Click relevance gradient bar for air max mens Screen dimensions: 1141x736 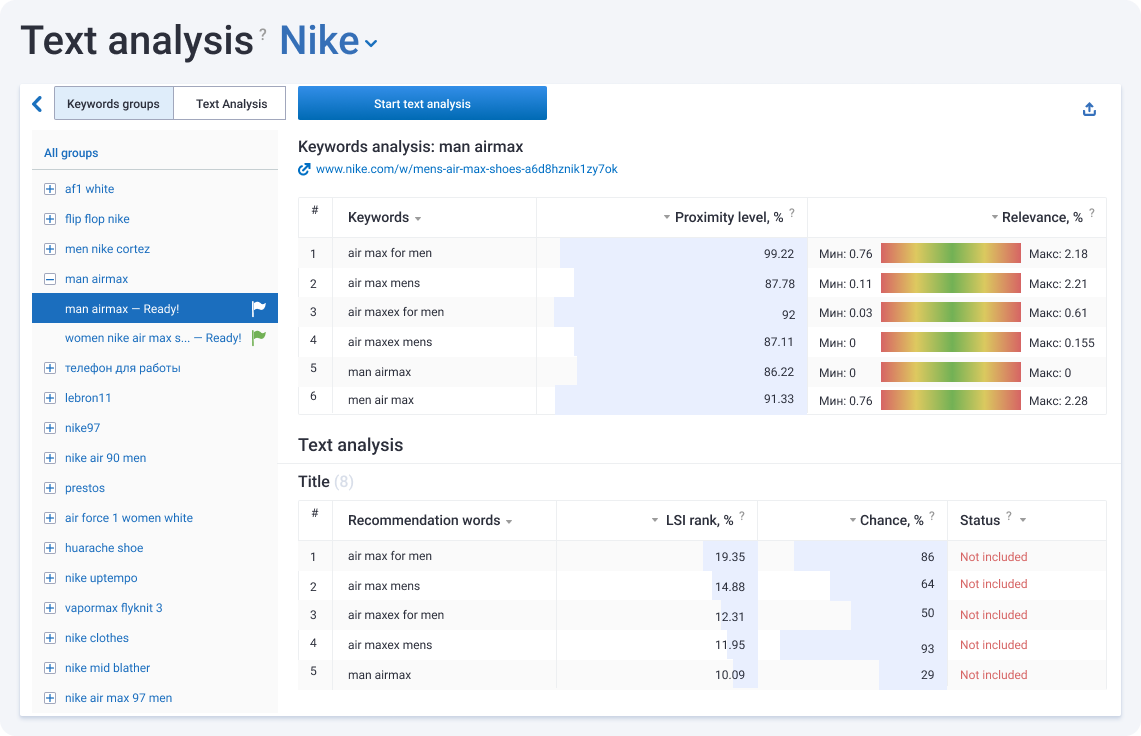point(950,283)
